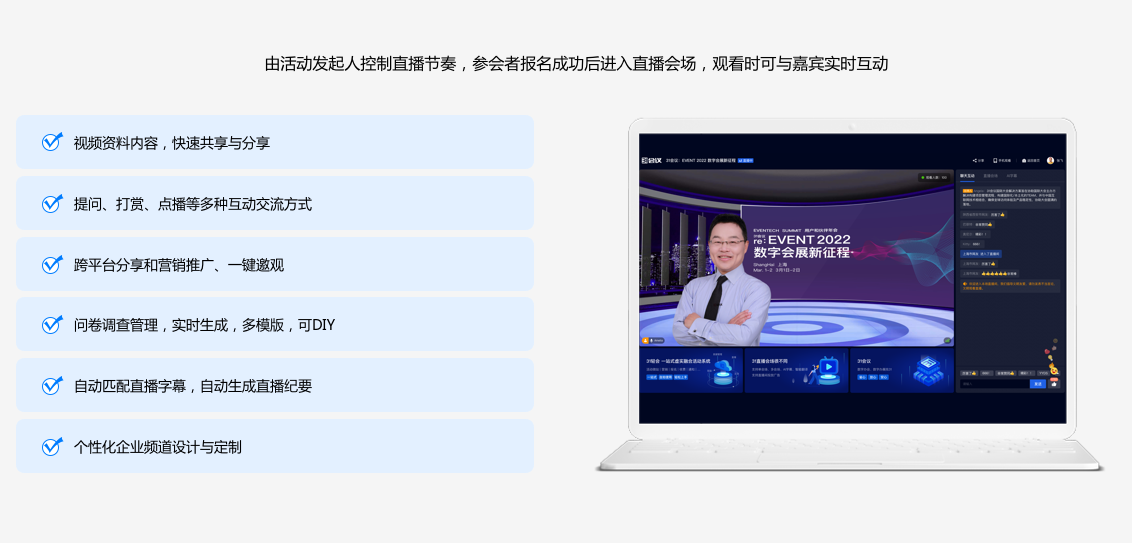The width and height of the screenshot is (1132, 543).
Task: Click the headline 由活动发起人控制直播节奏
Action: pos(361,64)
